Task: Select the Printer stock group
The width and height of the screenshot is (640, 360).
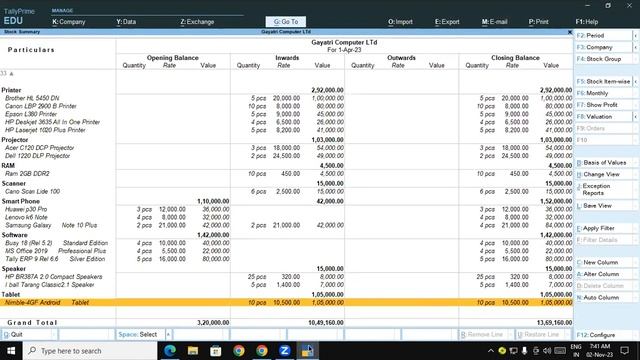Action: click(11, 90)
